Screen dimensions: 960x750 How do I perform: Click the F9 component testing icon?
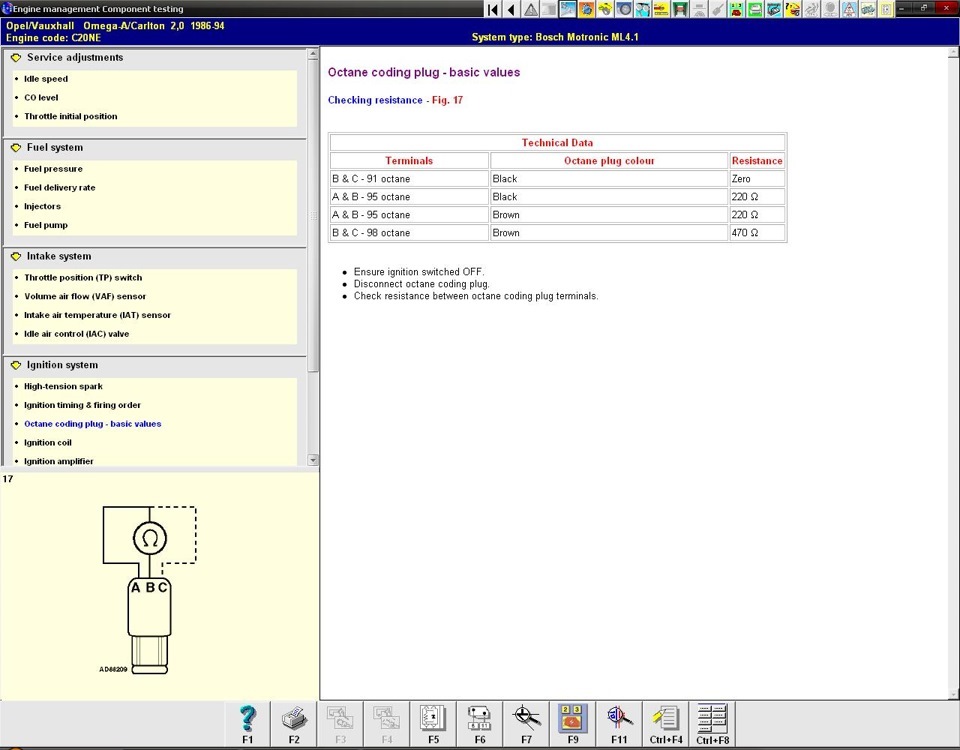pyautogui.click(x=573, y=724)
